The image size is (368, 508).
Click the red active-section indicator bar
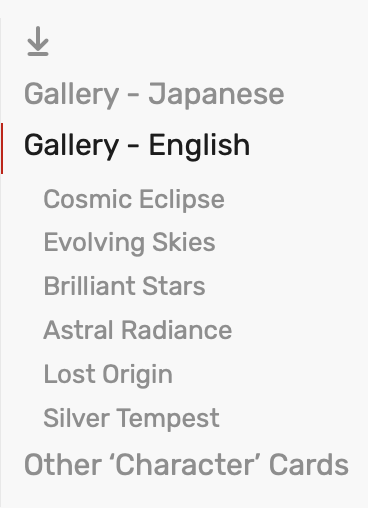[2, 148]
